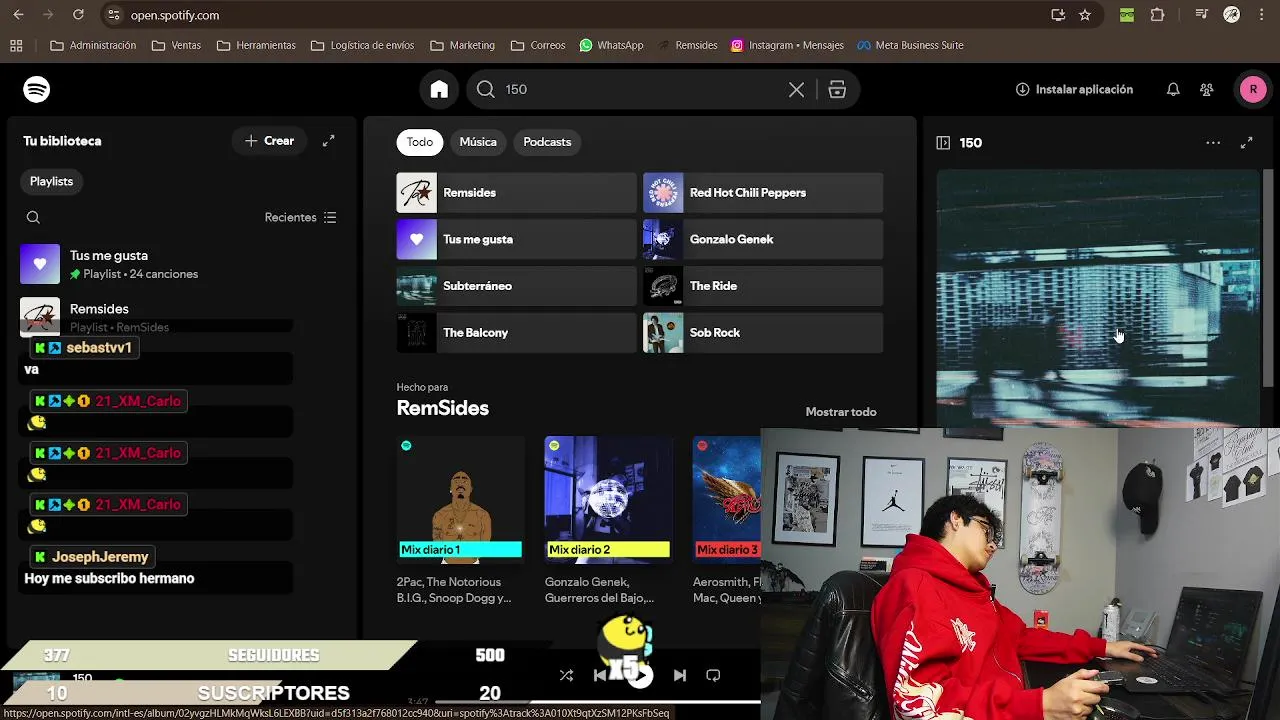Go to Spotify Home via house icon
1280x720 pixels.
[439, 89]
